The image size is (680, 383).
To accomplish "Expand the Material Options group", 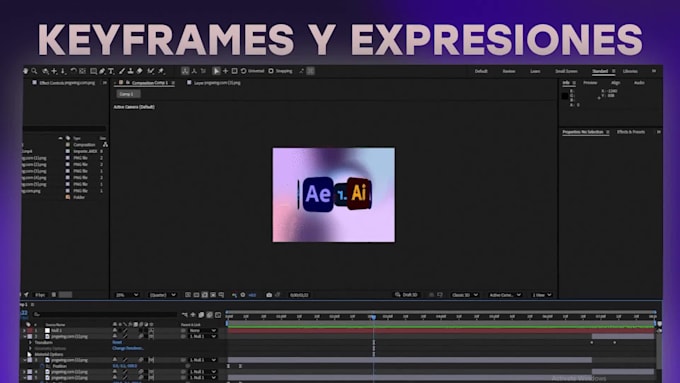I will click(29, 354).
